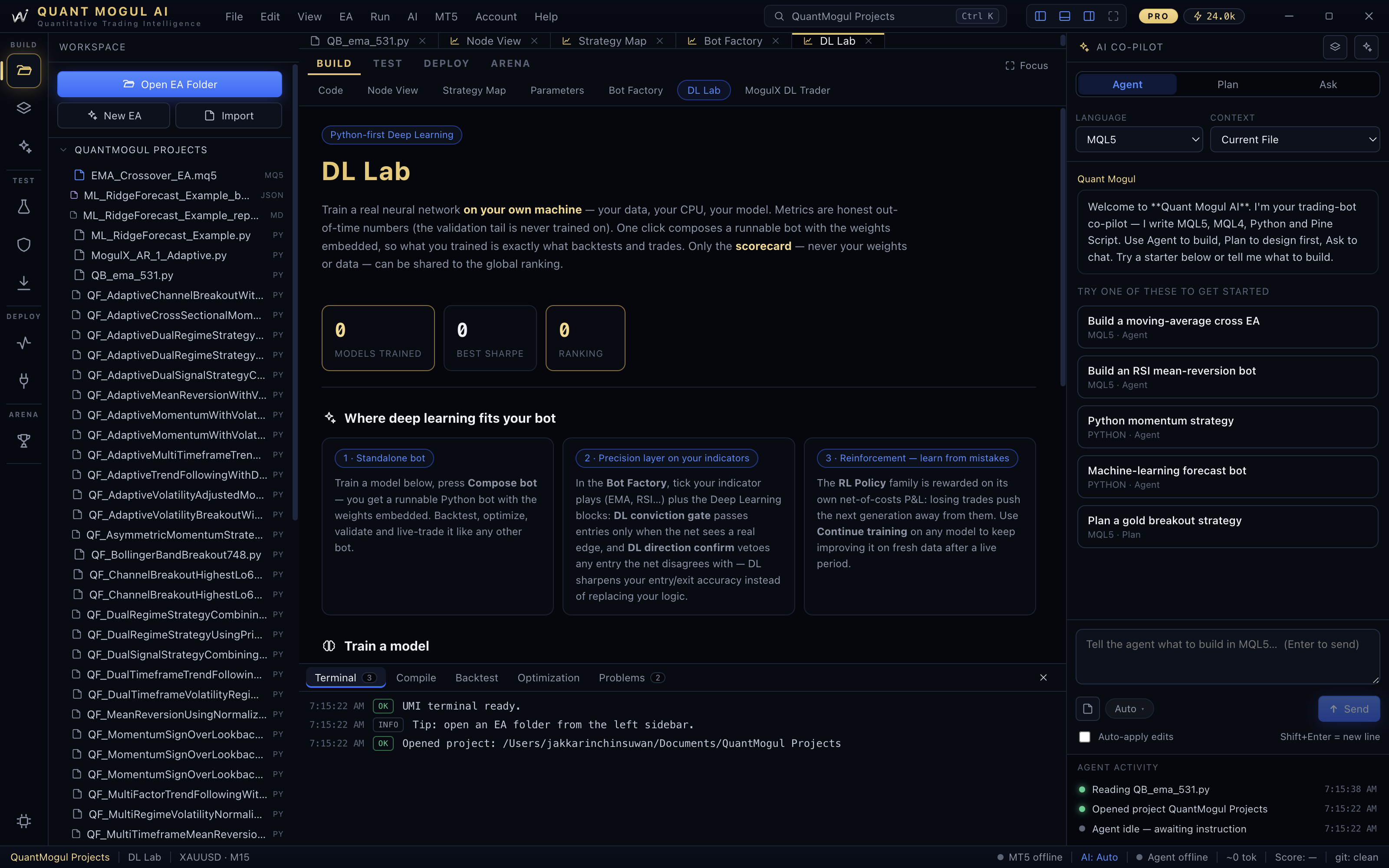1389x868 pixels.
Task: Click the New EA button
Action: point(114,115)
